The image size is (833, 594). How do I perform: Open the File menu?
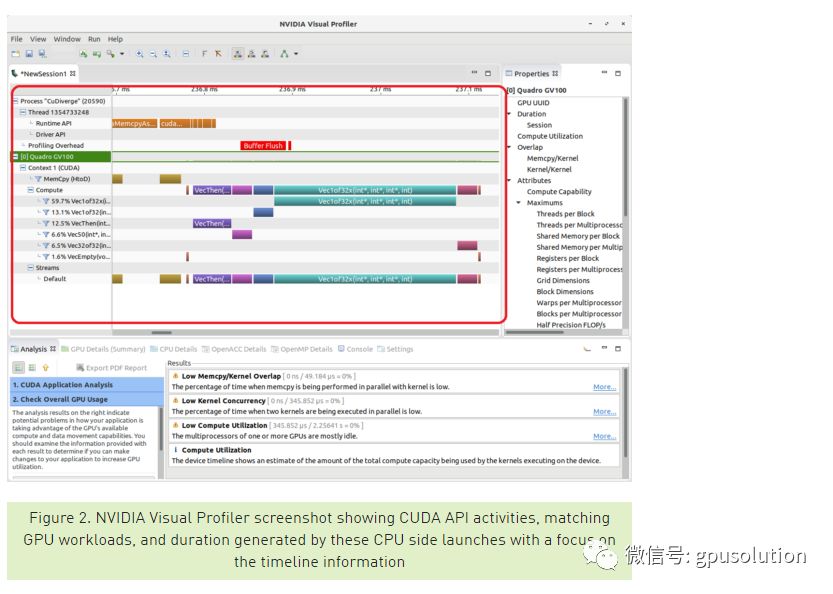point(16,39)
